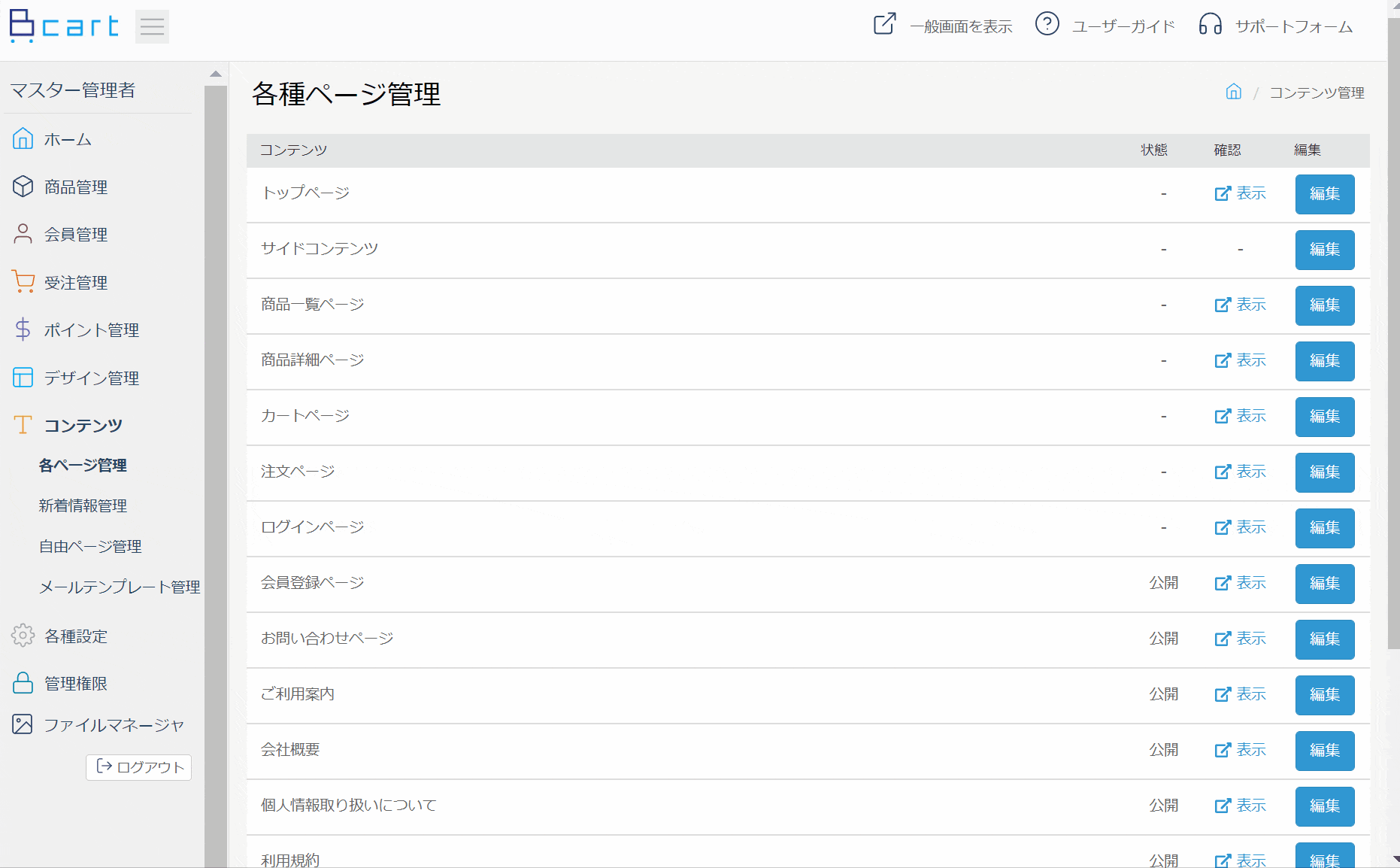Open the 新着情報管理 submenu item

(x=83, y=506)
